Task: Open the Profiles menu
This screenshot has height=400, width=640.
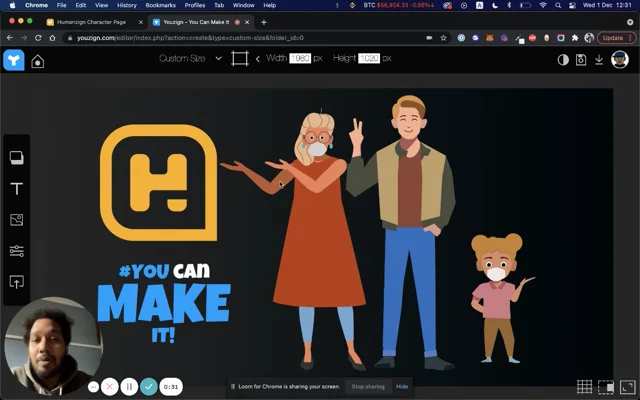Action: pos(195,5)
